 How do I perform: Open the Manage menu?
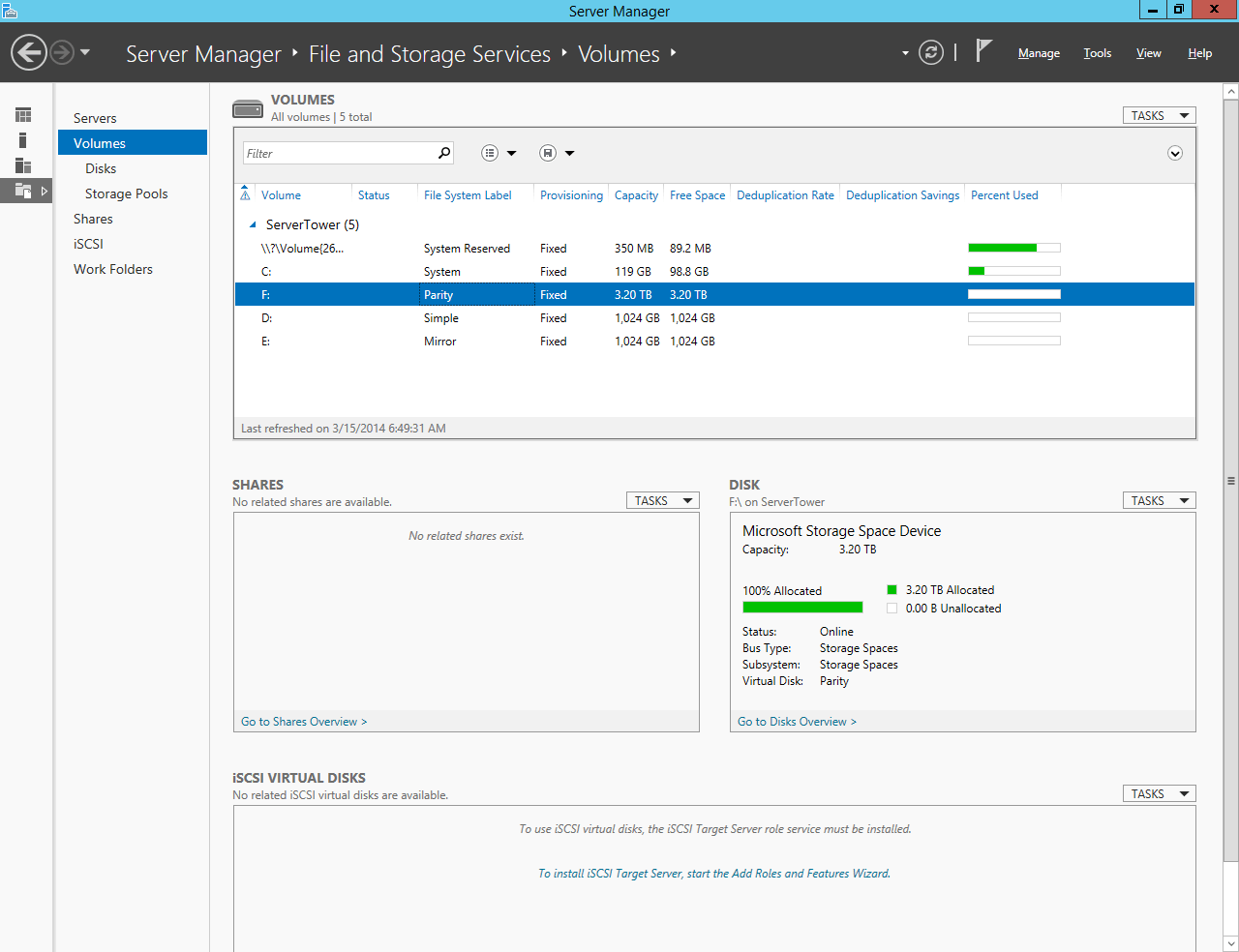(x=1039, y=53)
